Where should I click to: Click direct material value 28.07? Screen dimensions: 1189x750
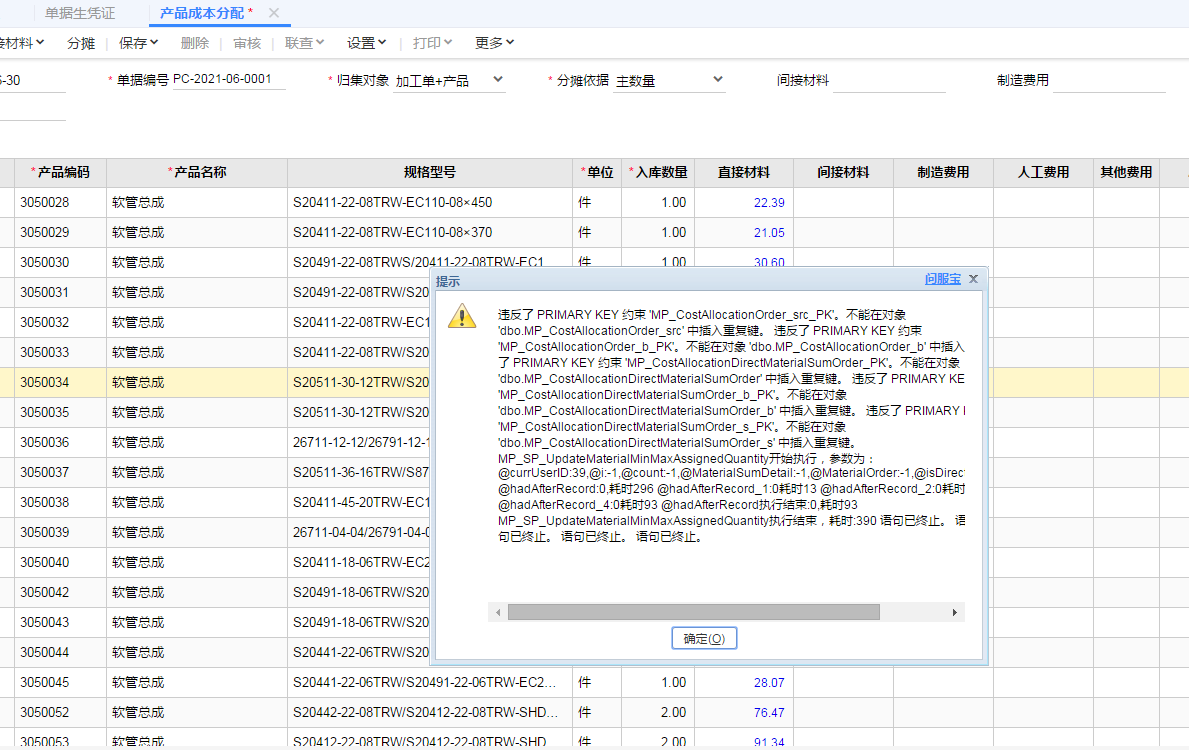tap(769, 683)
